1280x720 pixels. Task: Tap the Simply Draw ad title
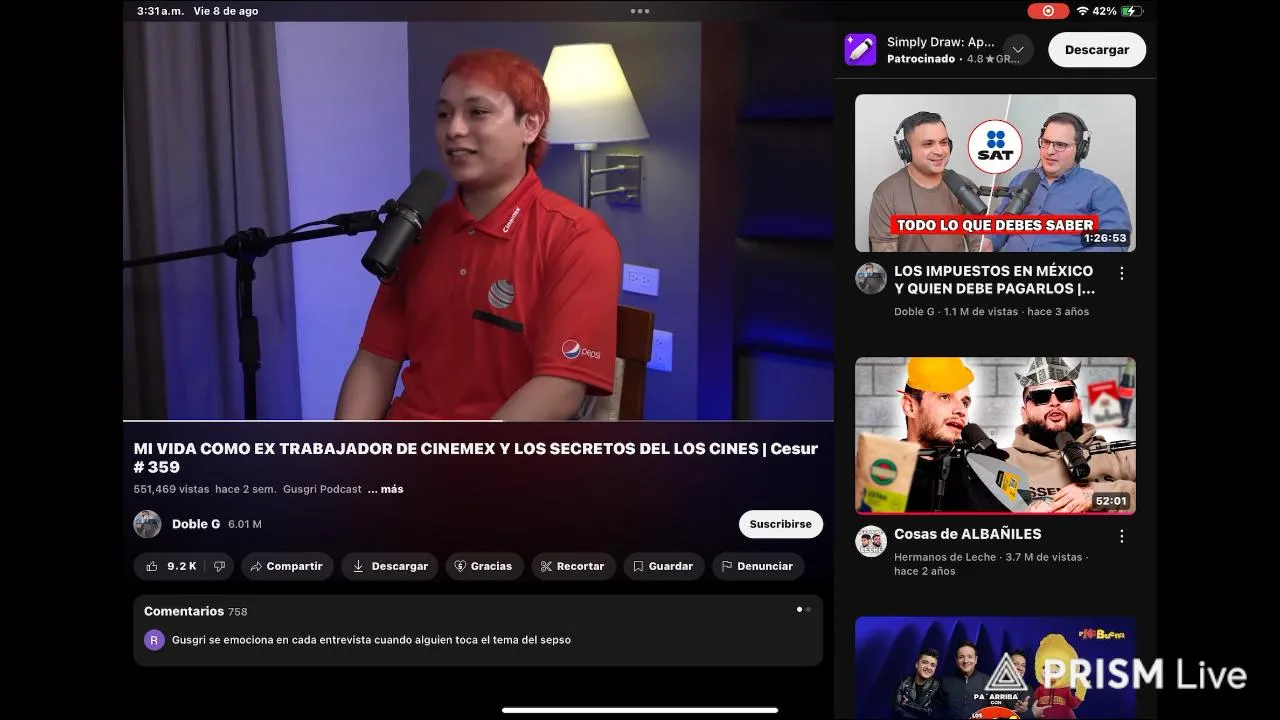coord(940,42)
